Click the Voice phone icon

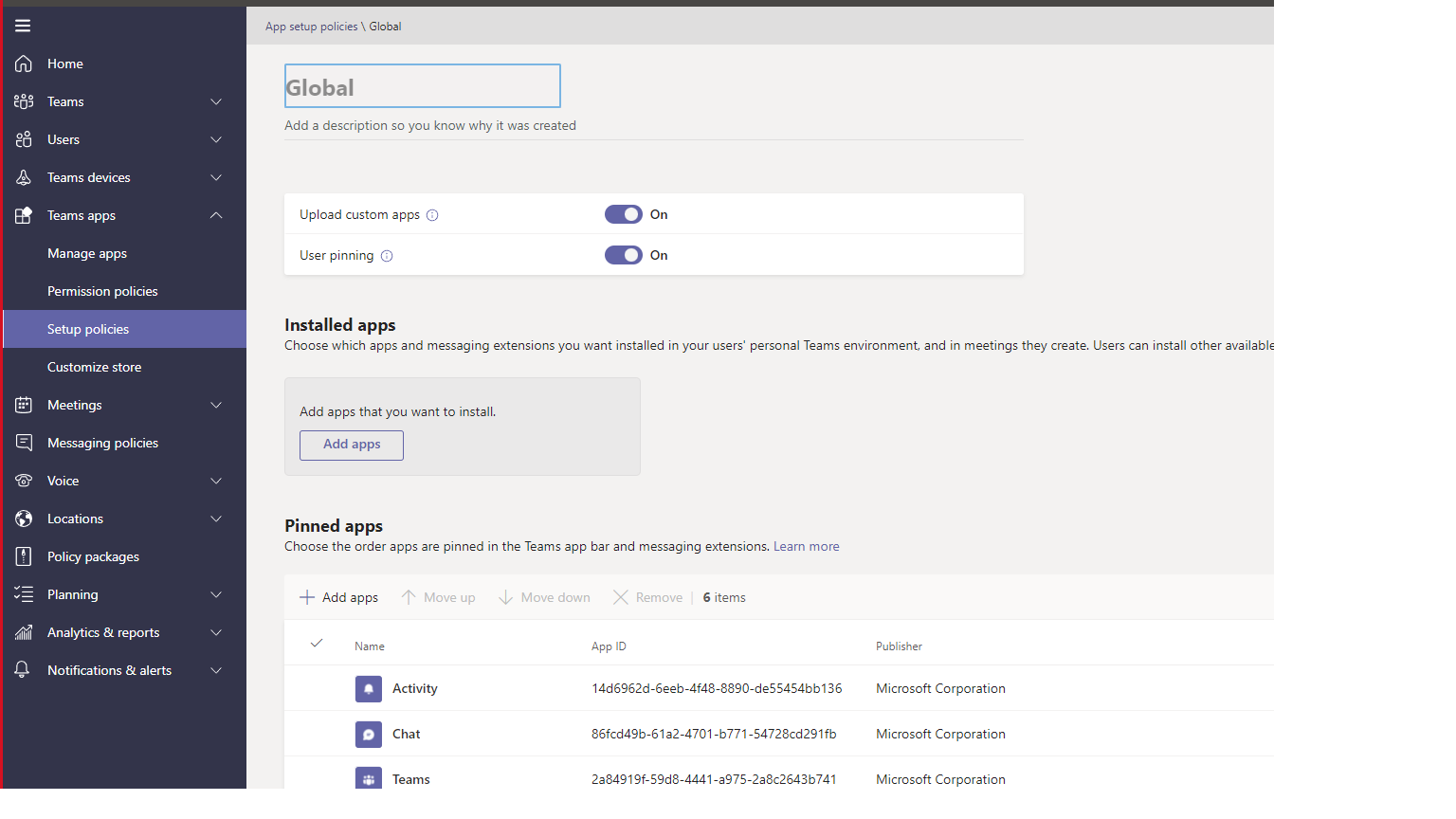[24, 481]
